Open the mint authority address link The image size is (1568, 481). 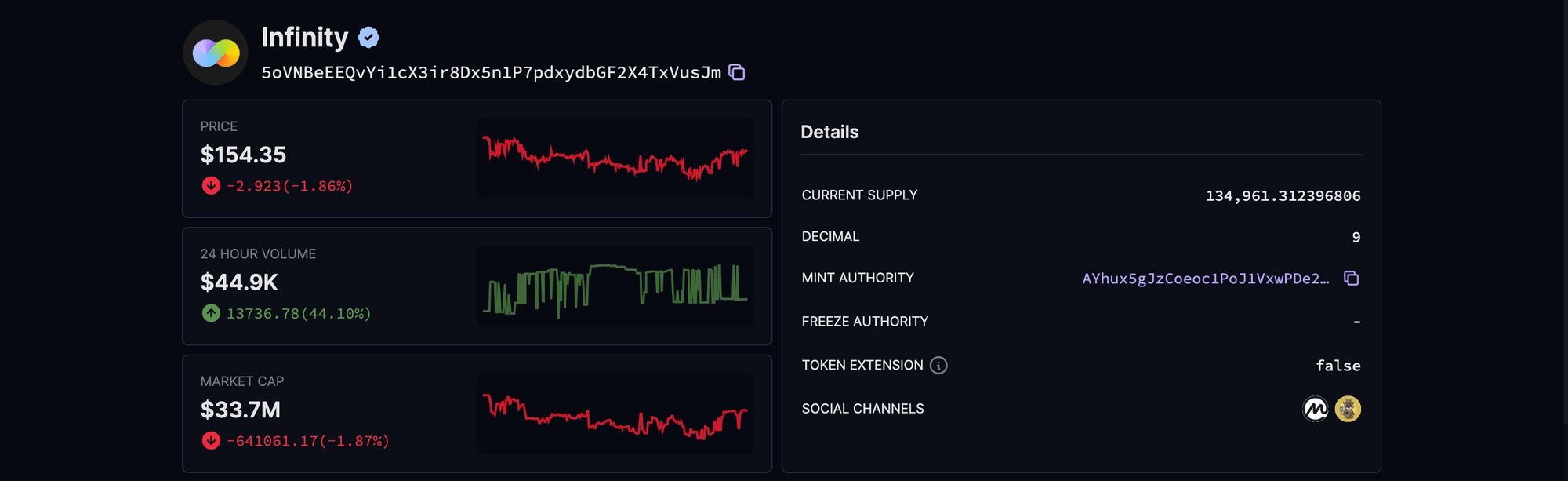coord(1205,279)
